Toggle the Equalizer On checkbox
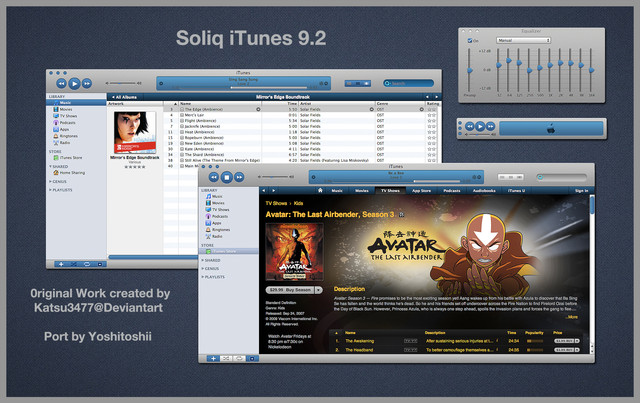 click(470, 40)
